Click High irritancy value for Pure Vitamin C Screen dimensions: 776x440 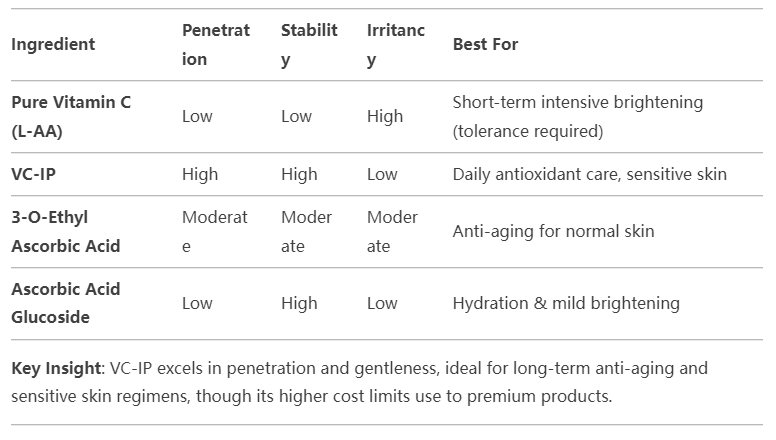pos(385,117)
